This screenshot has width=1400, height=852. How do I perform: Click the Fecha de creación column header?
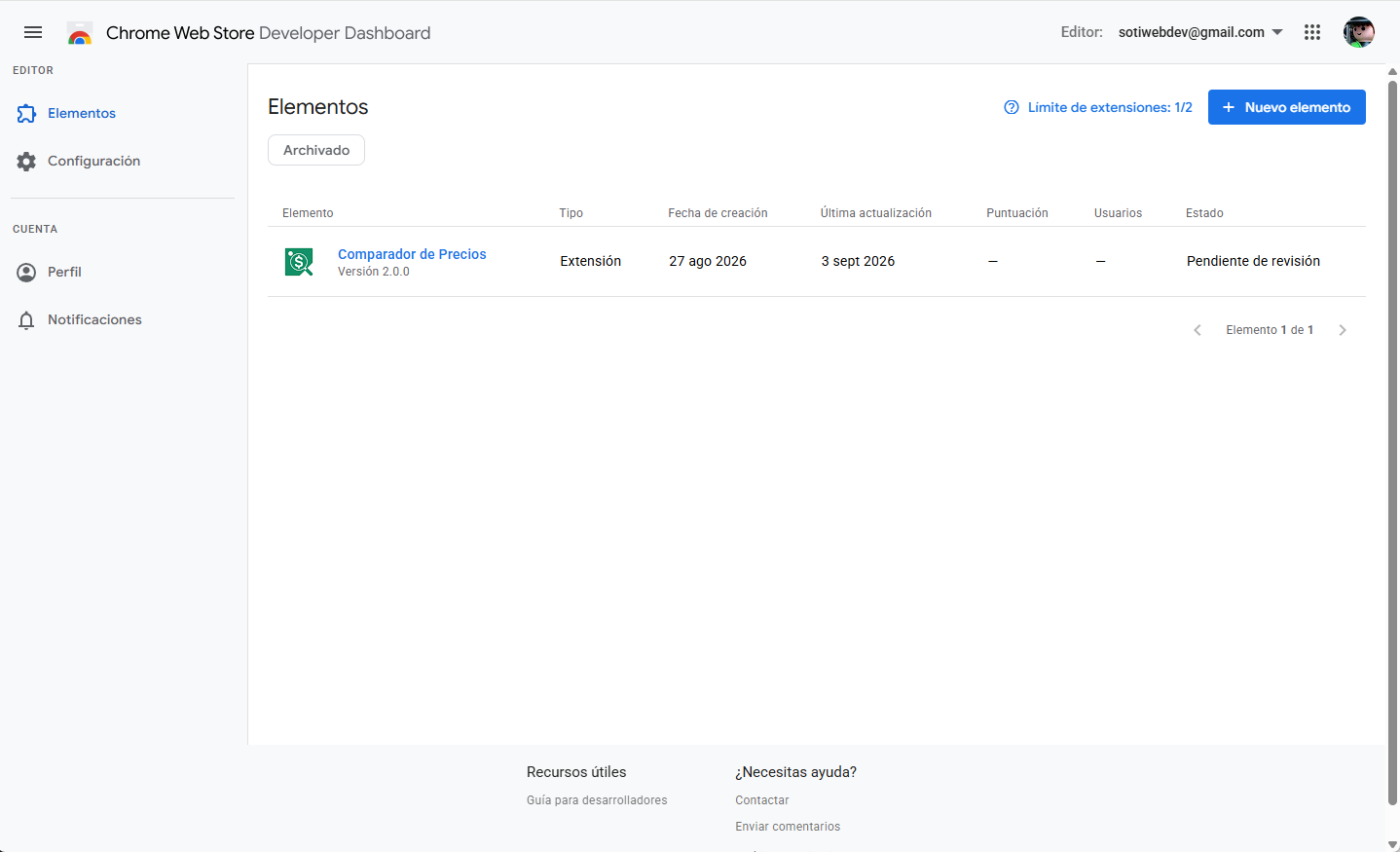(x=718, y=213)
